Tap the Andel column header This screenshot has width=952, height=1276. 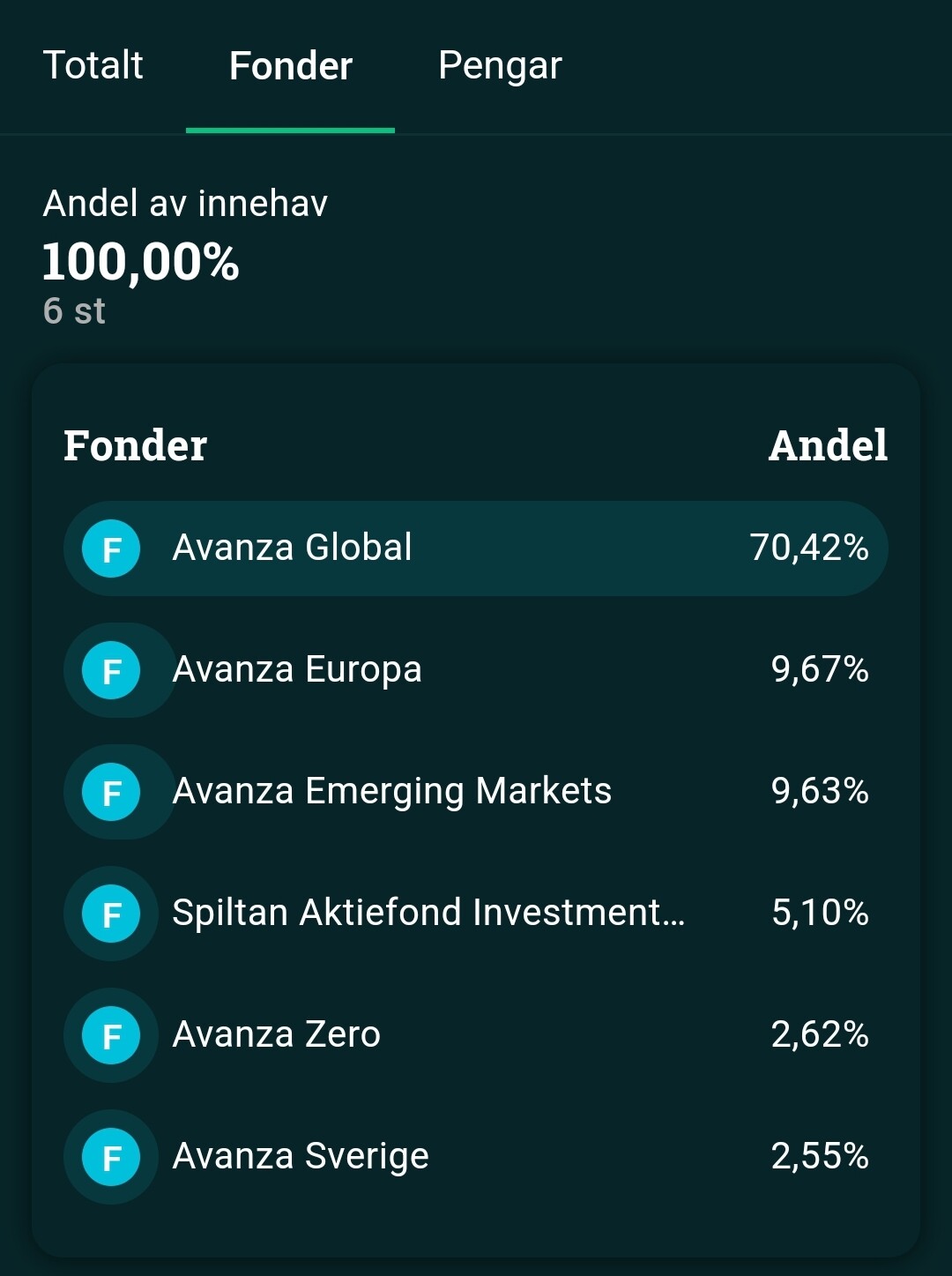tap(828, 445)
